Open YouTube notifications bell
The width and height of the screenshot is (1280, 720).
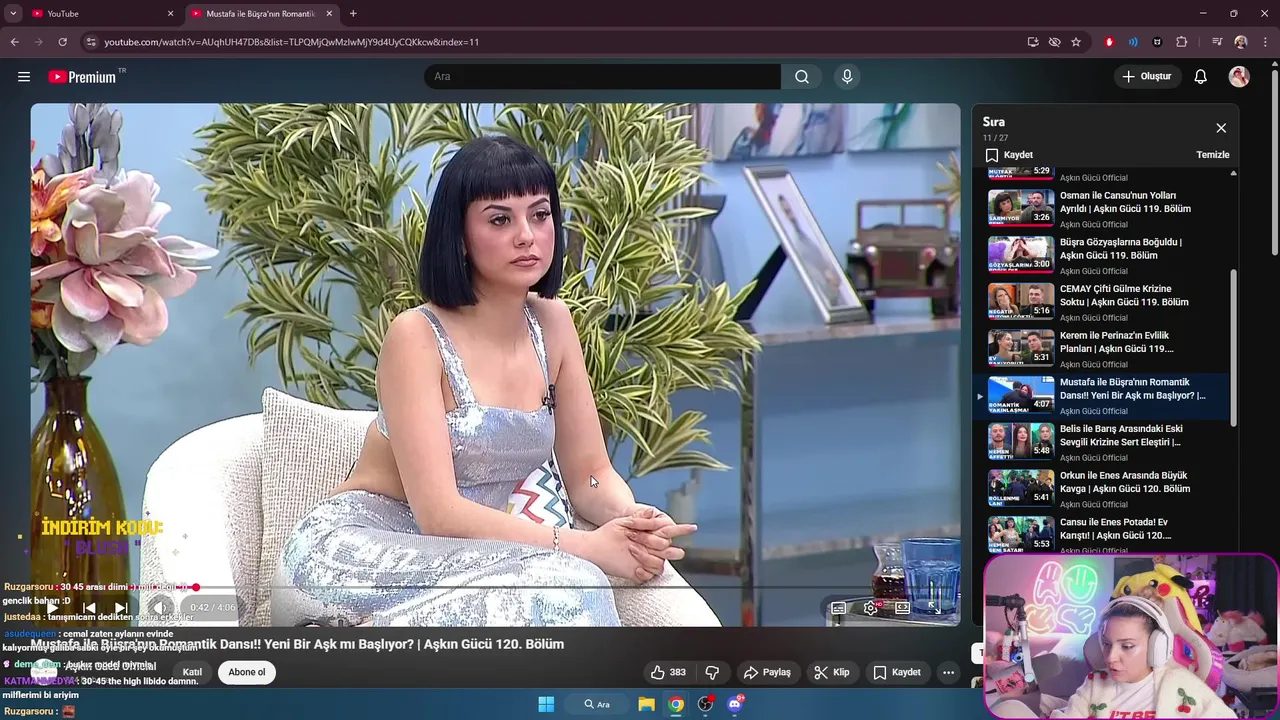point(1201,77)
